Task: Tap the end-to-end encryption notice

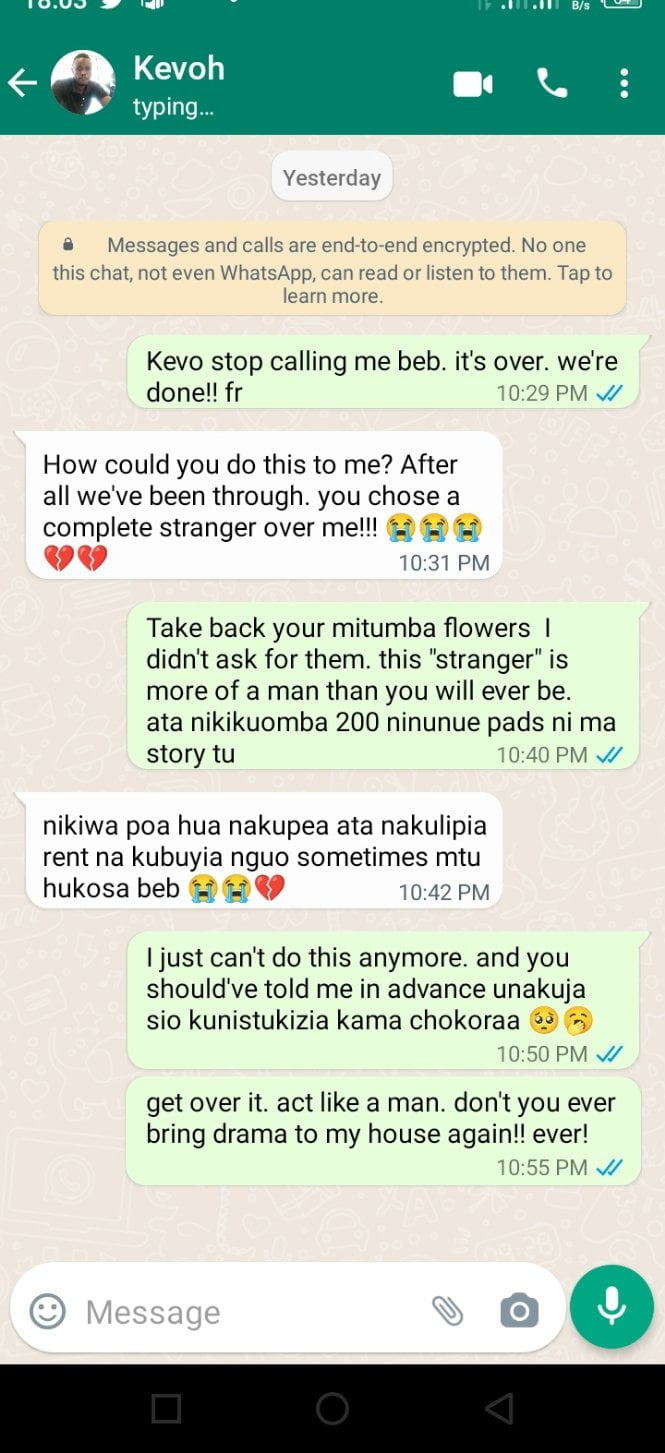Action: (332, 270)
